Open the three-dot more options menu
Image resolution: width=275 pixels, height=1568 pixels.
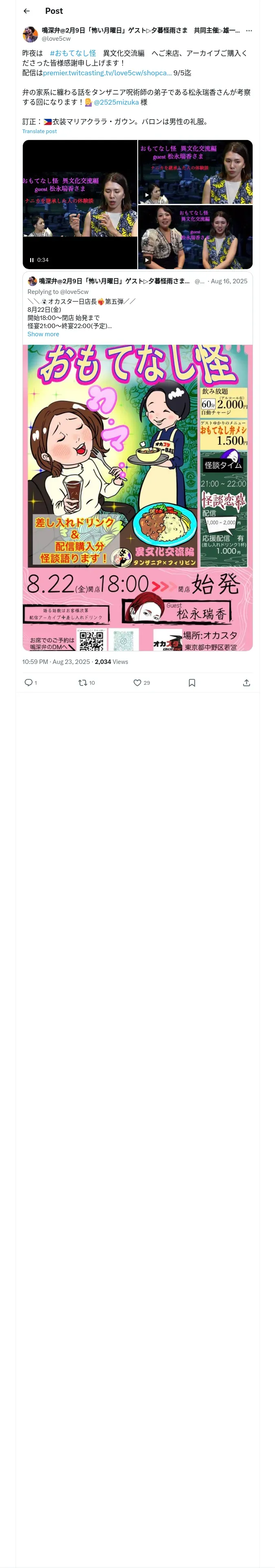(x=249, y=31)
